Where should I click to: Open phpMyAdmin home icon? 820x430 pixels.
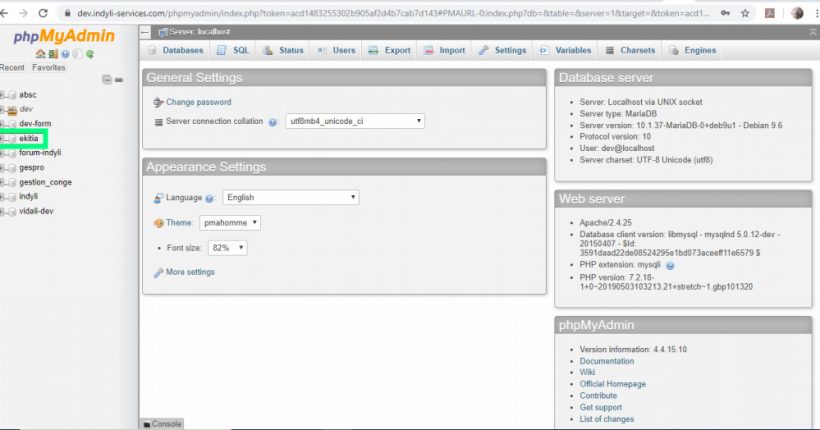(x=40, y=54)
